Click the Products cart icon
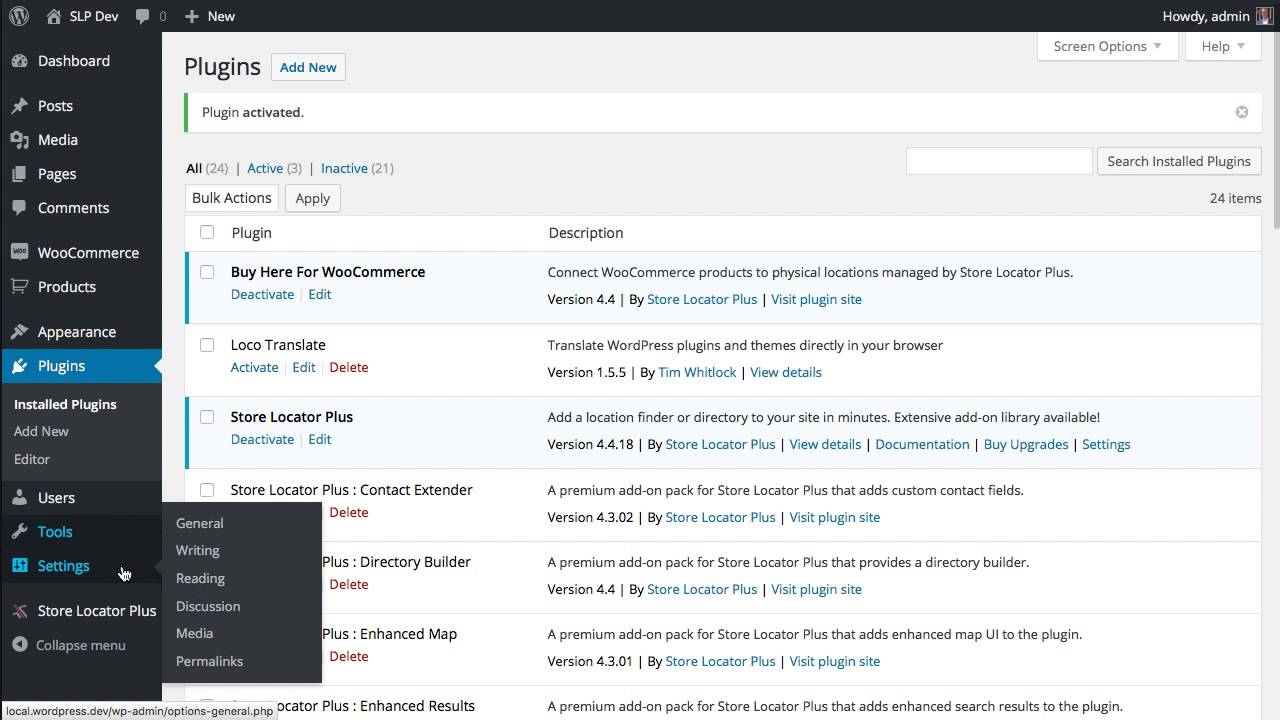Screen dimensions: 1280x720 point(19,287)
